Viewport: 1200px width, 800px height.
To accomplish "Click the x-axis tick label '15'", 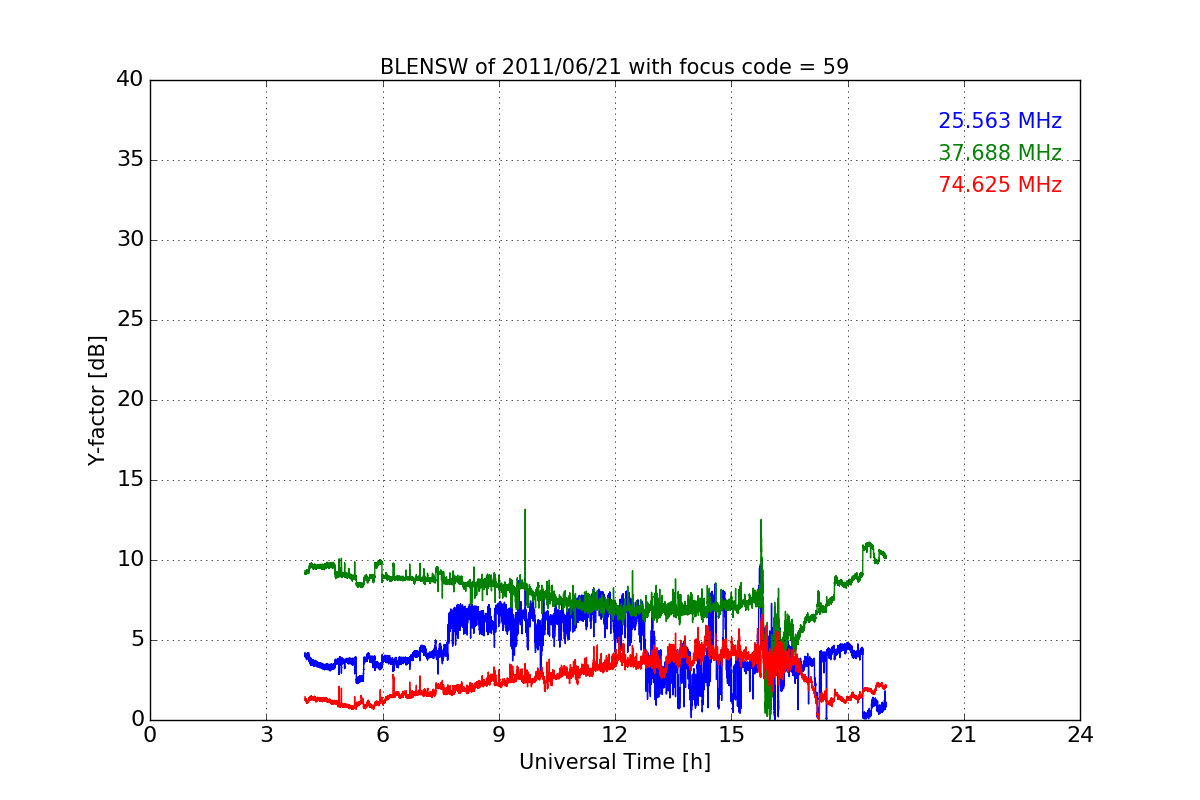I will 731,734.
